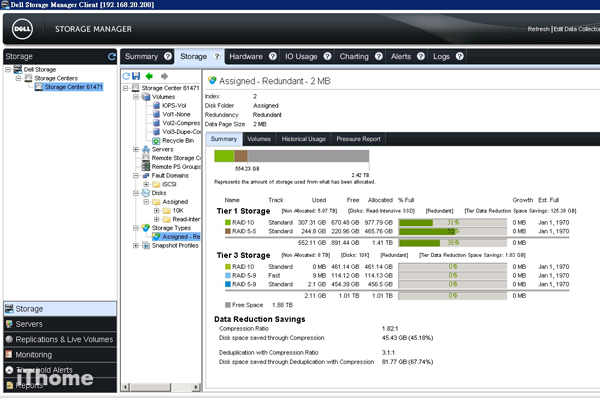The image size is (600, 400).
Task: Open help icon next to Summary tab
Action: (x=168, y=56)
